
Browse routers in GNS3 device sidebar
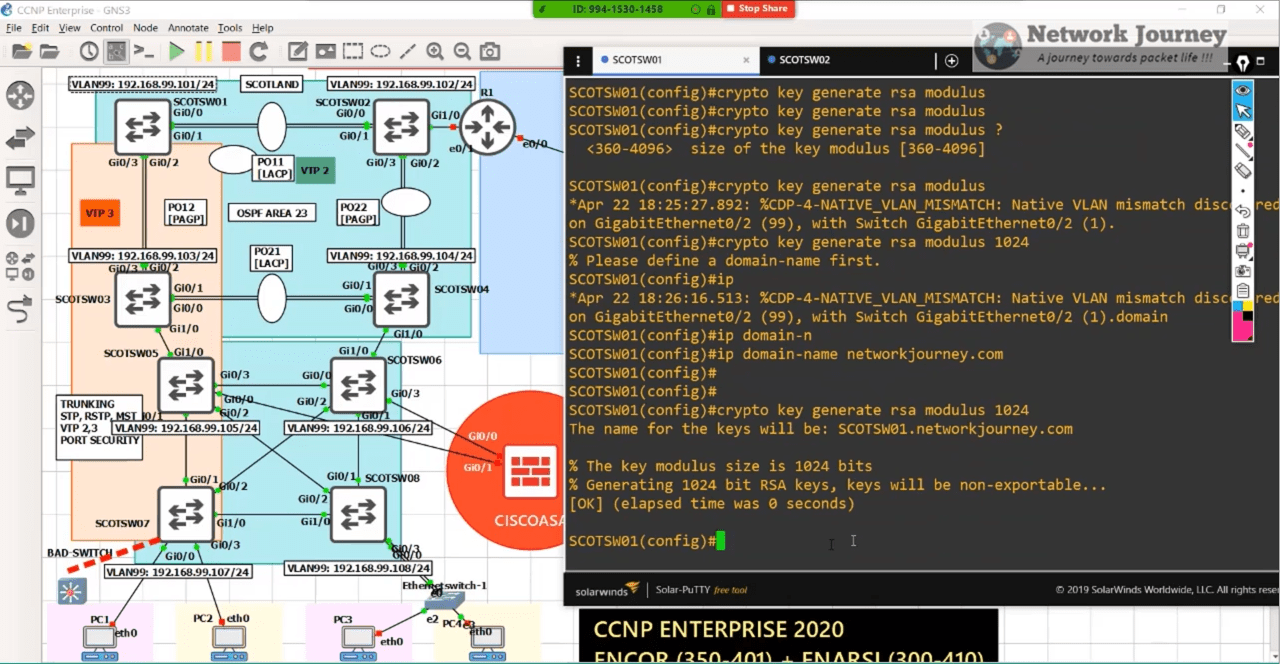click(20, 96)
